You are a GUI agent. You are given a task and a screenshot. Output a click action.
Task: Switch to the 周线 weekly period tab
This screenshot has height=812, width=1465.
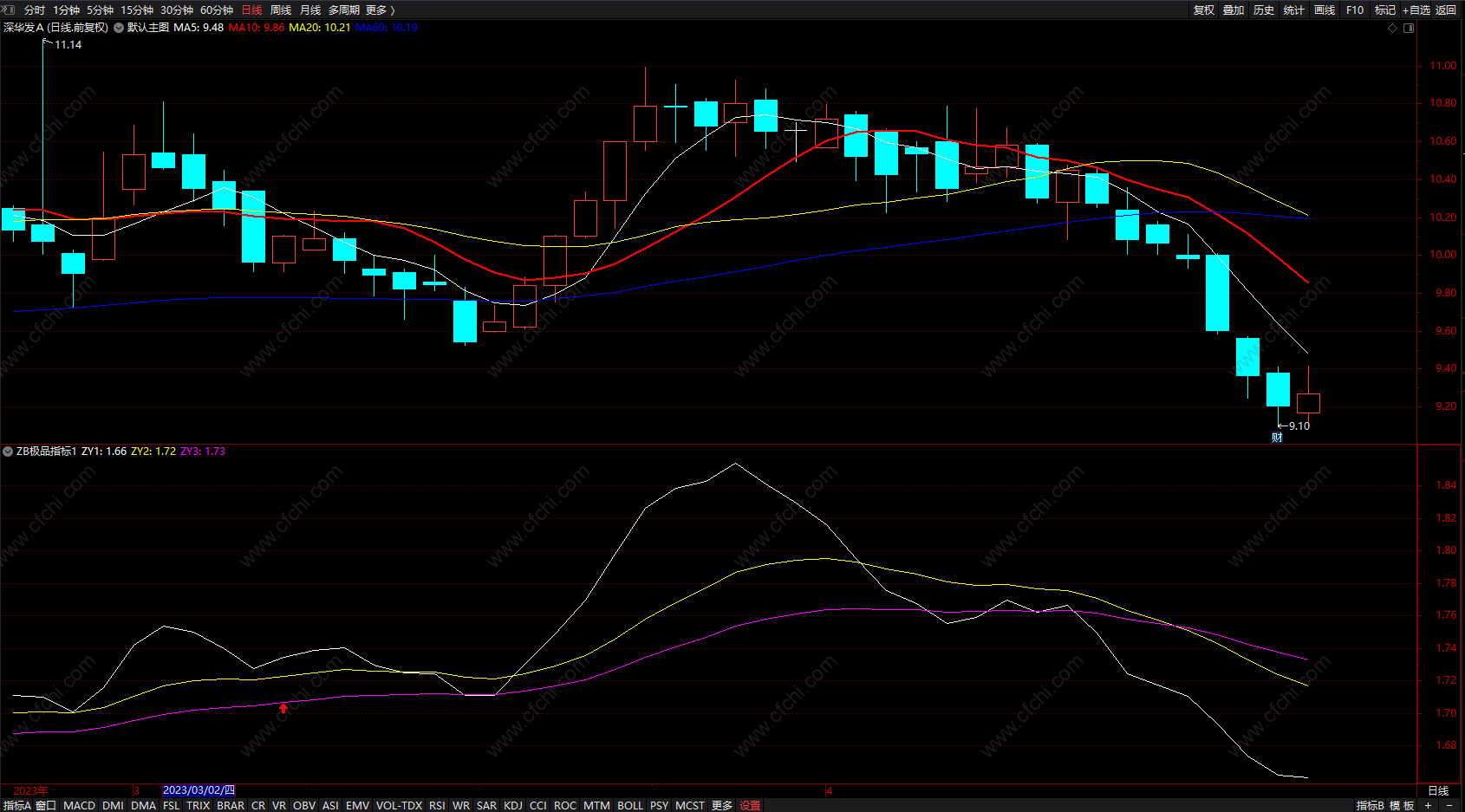281,10
